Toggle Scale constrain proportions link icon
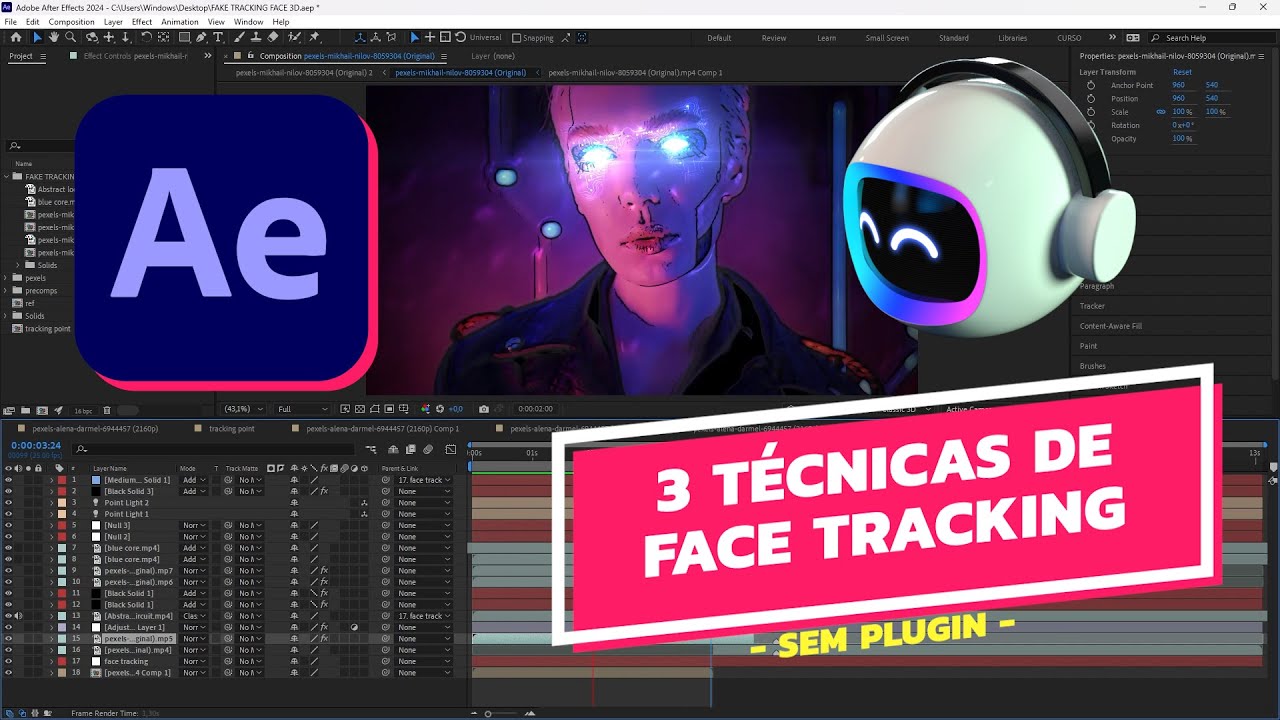Screen dimensions: 1280x720 point(1161,112)
